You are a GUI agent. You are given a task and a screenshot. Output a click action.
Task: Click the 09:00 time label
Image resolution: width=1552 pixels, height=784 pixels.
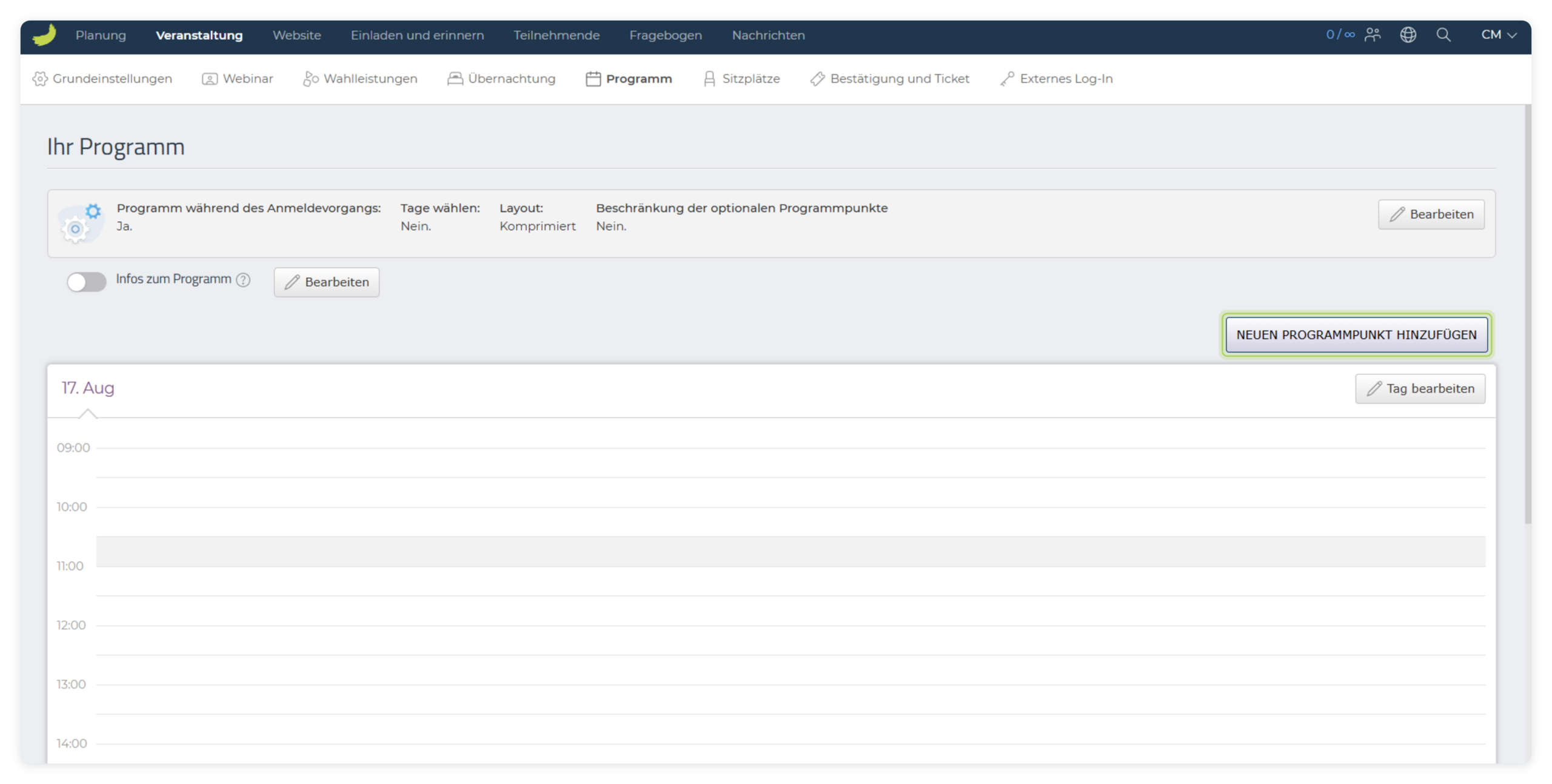point(73,448)
